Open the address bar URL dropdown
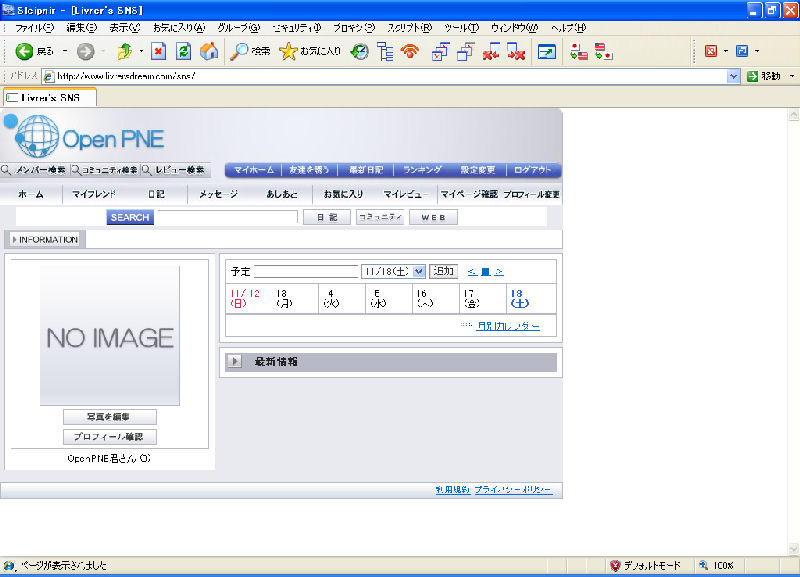 (x=735, y=76)
